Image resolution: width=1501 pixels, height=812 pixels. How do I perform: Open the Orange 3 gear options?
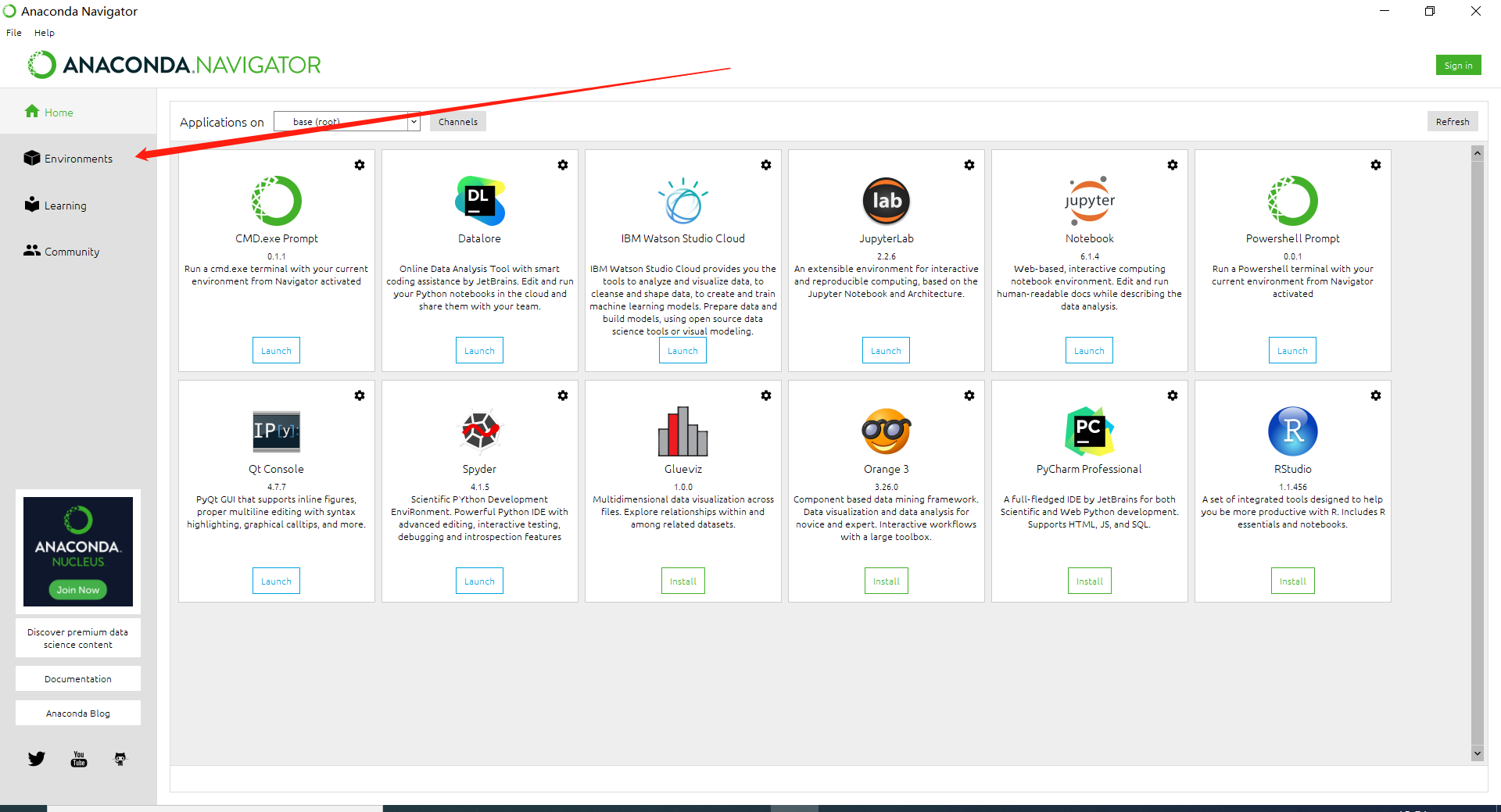969,395
